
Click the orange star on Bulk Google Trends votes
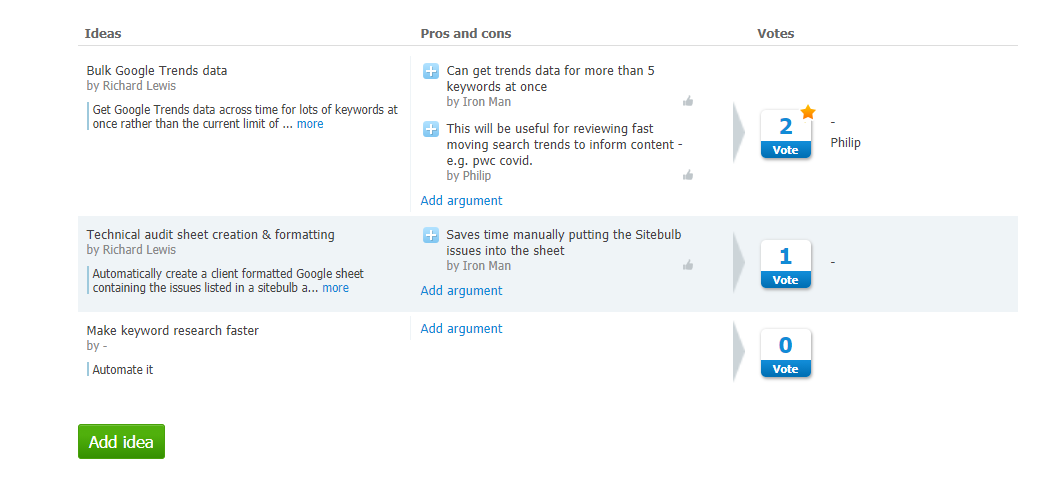point(807,112)
